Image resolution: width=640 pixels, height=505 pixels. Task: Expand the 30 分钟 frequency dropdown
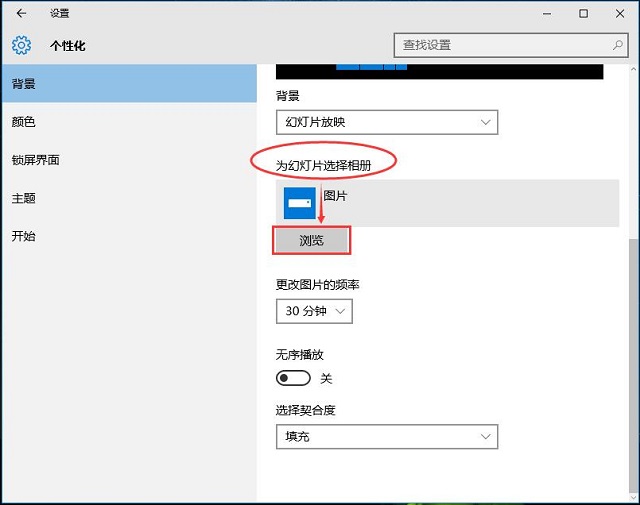pos(314,311)
